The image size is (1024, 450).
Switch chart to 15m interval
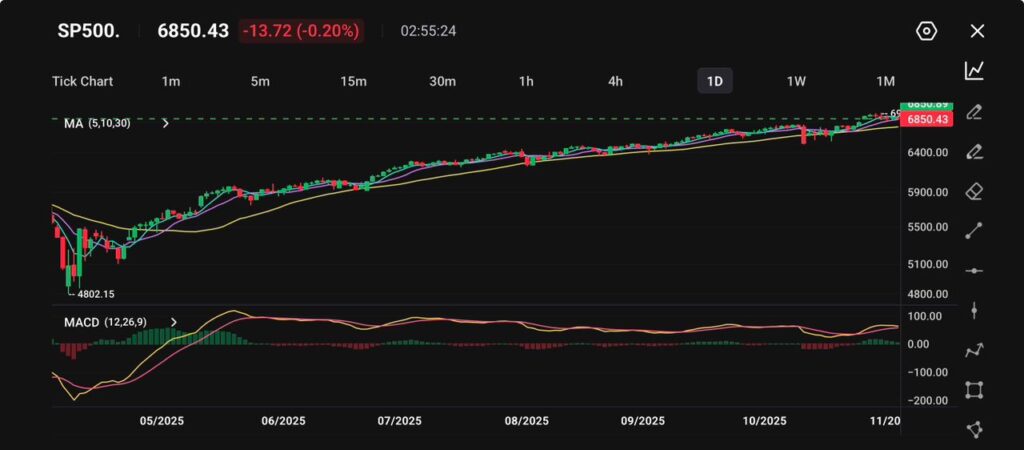point(353,81)
